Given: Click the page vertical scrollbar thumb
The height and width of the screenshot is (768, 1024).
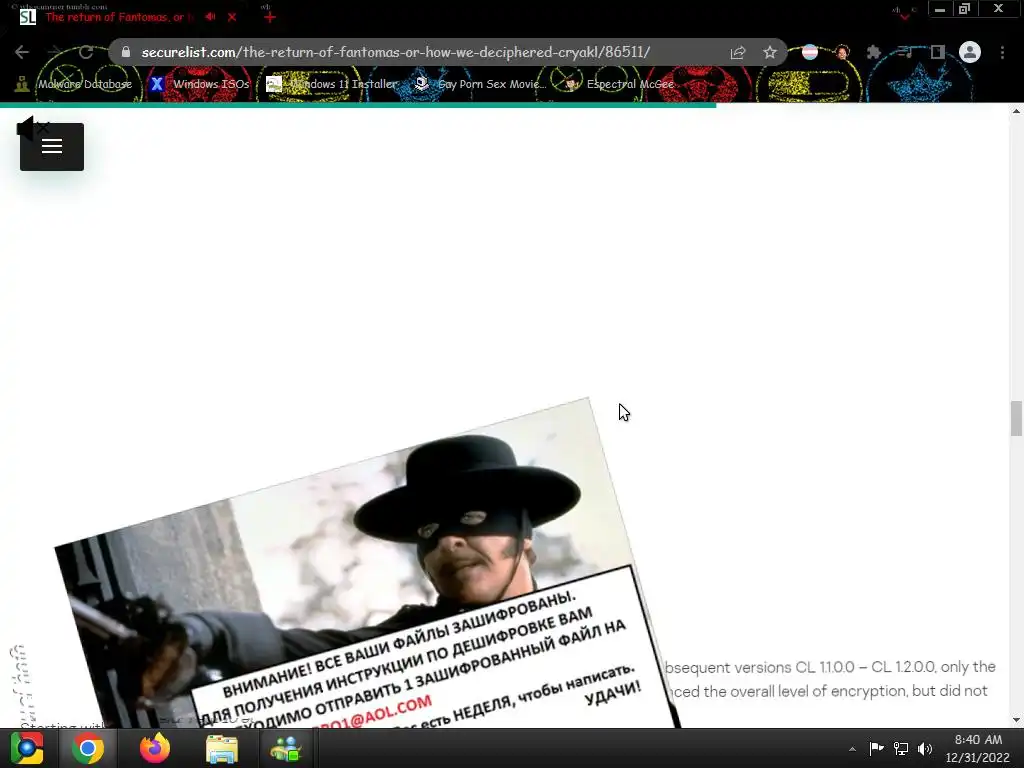Looking at the screenshot, I should pos(1016,419).
